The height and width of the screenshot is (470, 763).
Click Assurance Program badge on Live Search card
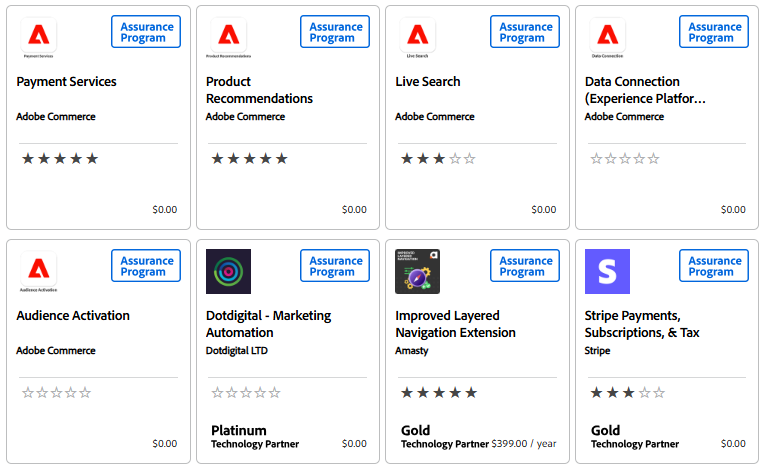pos(525,32)
